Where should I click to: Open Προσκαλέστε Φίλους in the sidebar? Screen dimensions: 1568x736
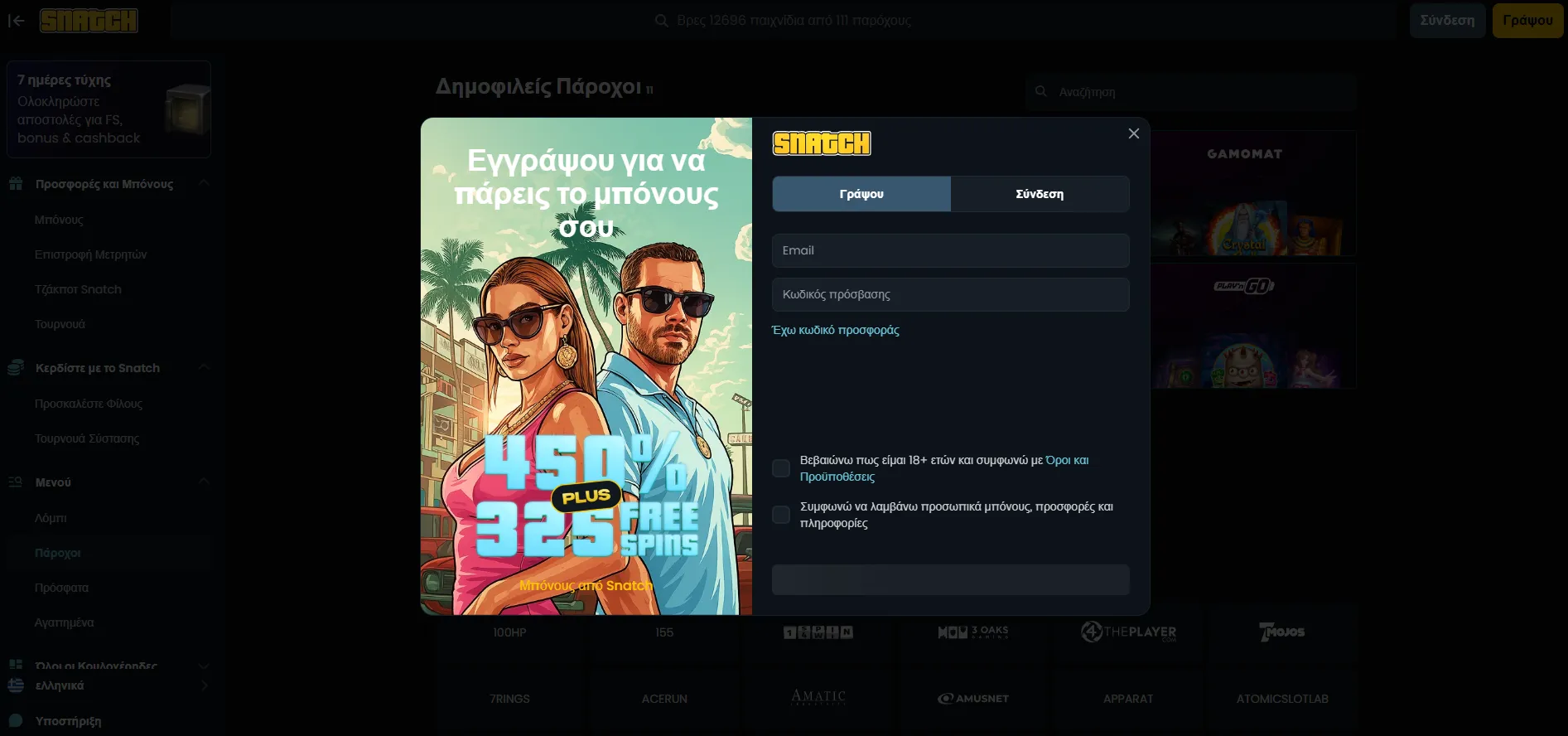coord(89,404)
